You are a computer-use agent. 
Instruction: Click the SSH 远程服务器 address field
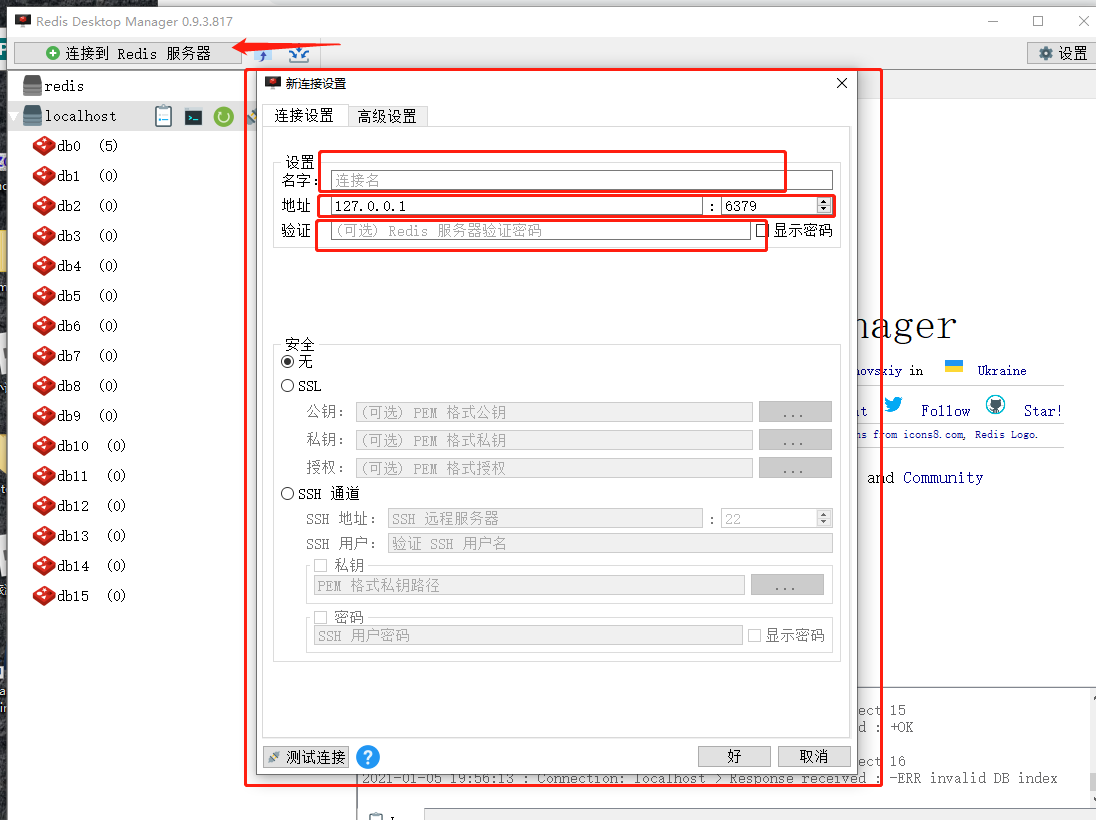pyautogui.click(x=545, y=519)
